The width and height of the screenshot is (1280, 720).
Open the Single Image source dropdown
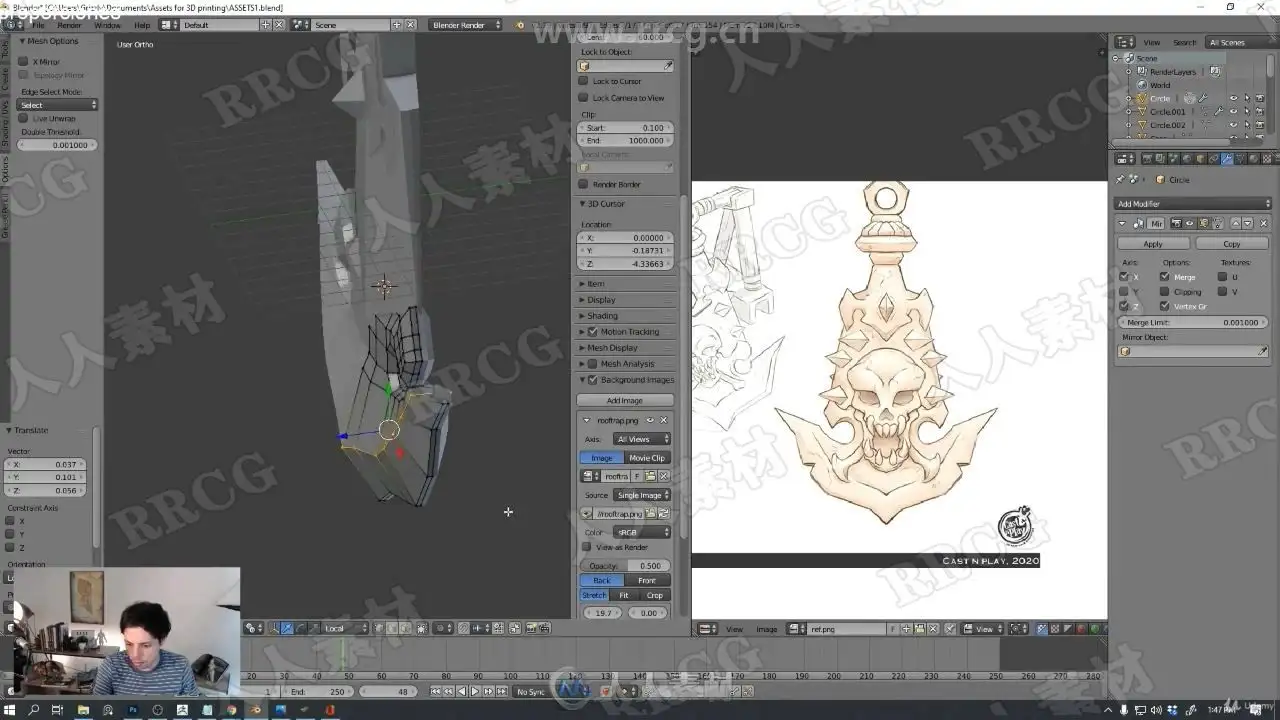click(641, 495)
